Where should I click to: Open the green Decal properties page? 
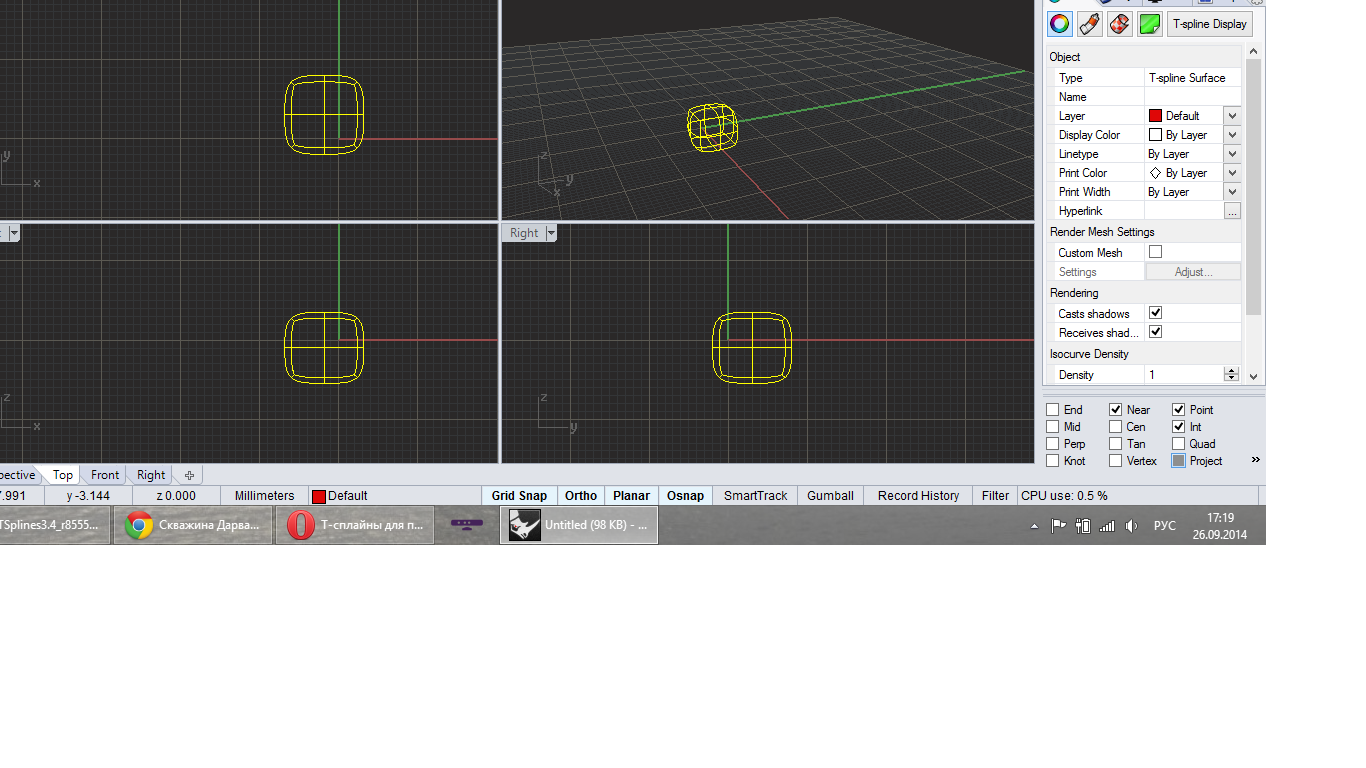pyautogui.click(x=1150, y=24)
